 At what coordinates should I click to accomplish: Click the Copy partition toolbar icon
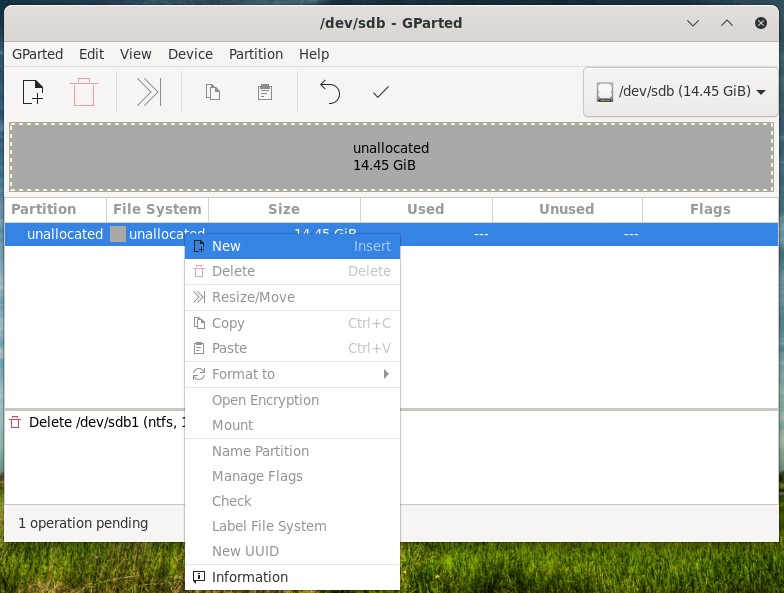[x=213, y=92]
